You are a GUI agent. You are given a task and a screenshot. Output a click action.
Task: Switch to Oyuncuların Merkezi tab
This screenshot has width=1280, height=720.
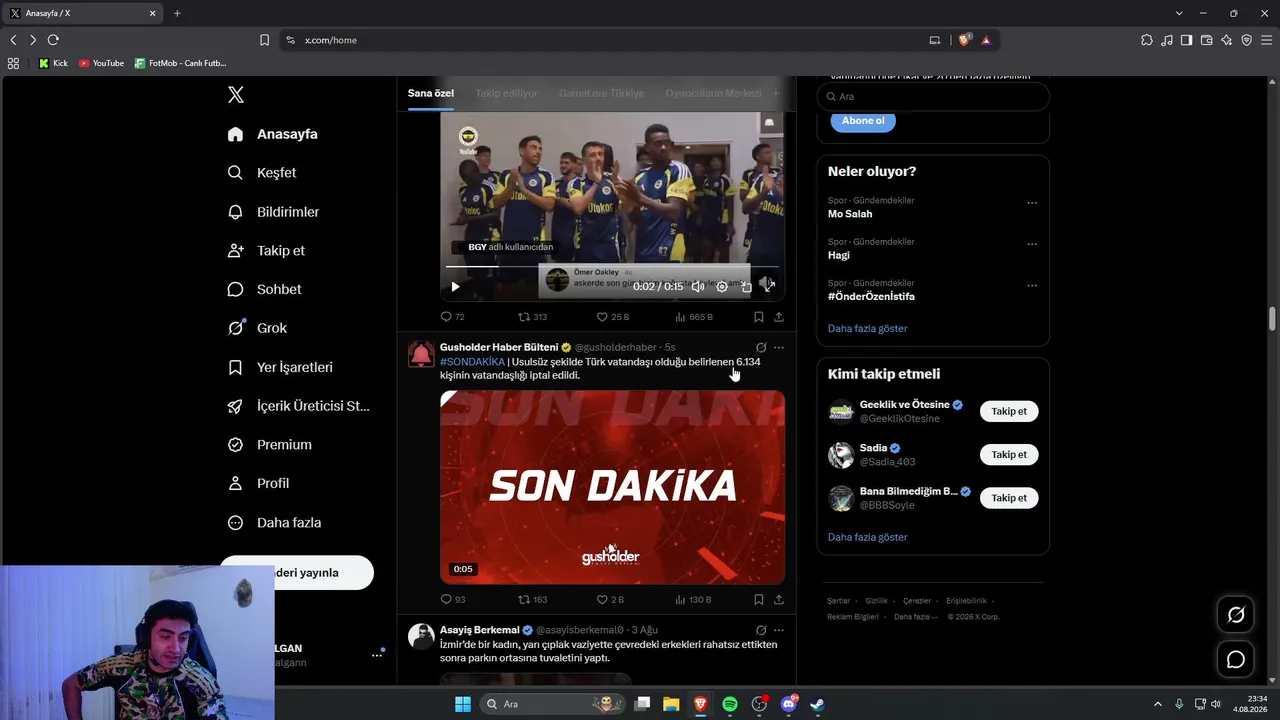[713, 93]
